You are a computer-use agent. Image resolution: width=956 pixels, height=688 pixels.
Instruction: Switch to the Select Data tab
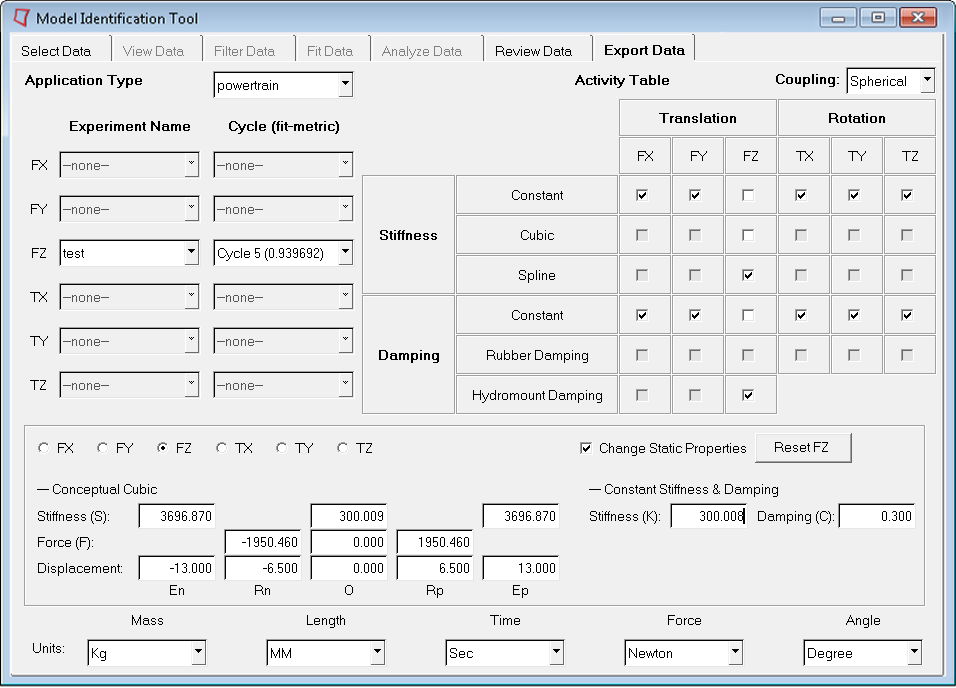[56, 51]
